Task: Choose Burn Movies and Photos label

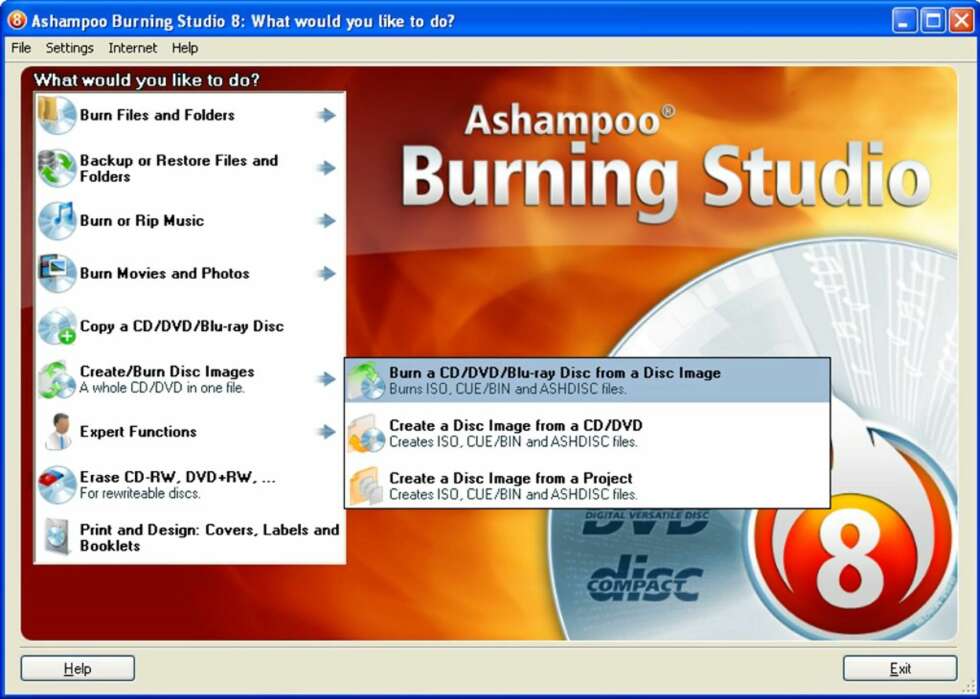Action: [164, 273]
